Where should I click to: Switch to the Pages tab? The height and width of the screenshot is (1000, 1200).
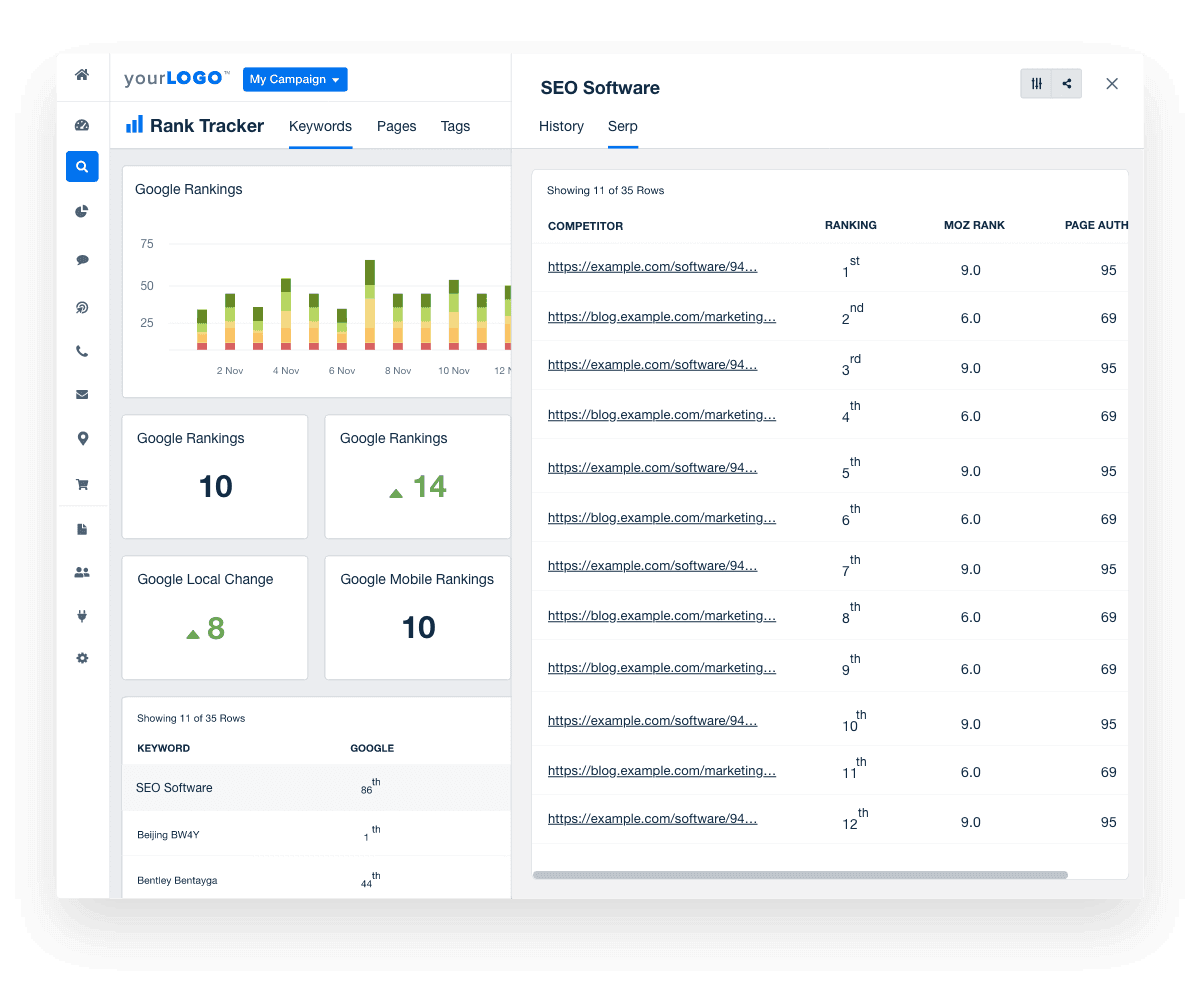pos(396,127)
